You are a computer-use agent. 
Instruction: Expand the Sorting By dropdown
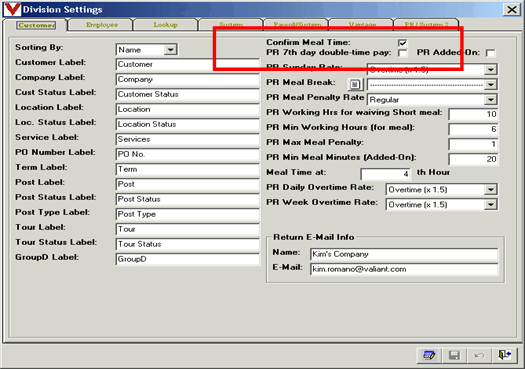[170, 50]
